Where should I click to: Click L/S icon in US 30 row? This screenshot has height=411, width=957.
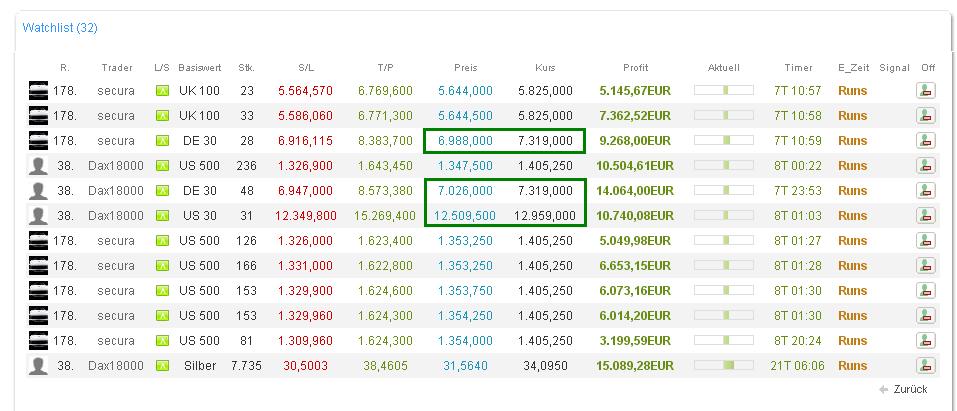tap(162, 216)
